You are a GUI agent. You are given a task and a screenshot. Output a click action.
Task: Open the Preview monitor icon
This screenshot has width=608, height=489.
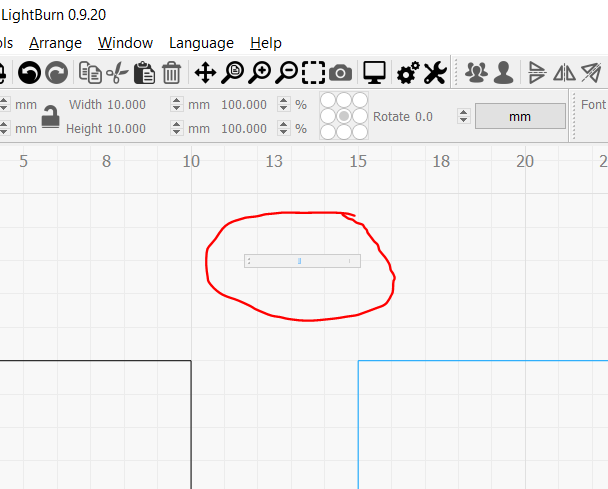click(374, 73)
